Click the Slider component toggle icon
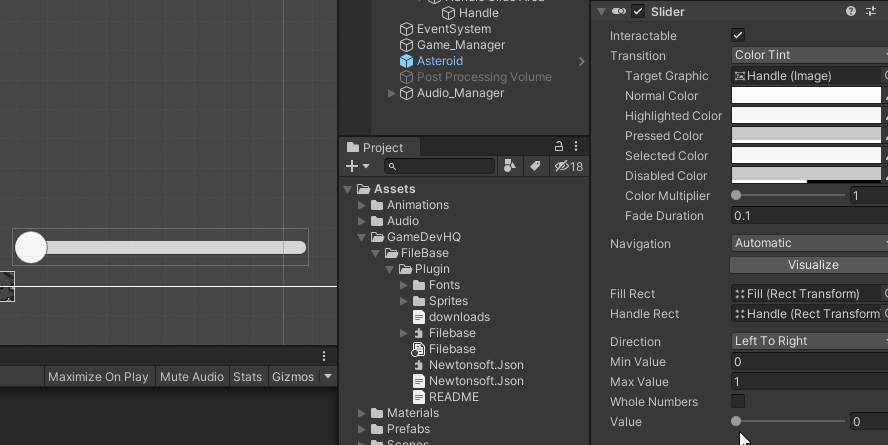The image size is (888, 445). tap(619, 11)
